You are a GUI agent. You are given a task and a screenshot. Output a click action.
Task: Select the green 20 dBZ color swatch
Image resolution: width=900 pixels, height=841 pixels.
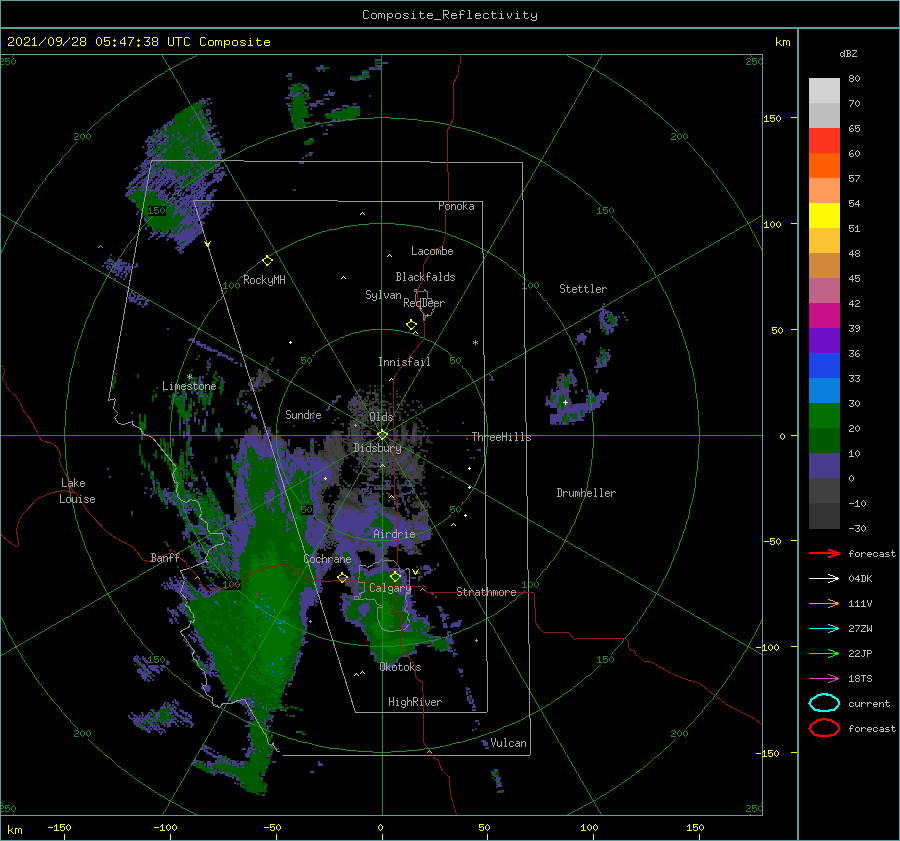point(824,440)
